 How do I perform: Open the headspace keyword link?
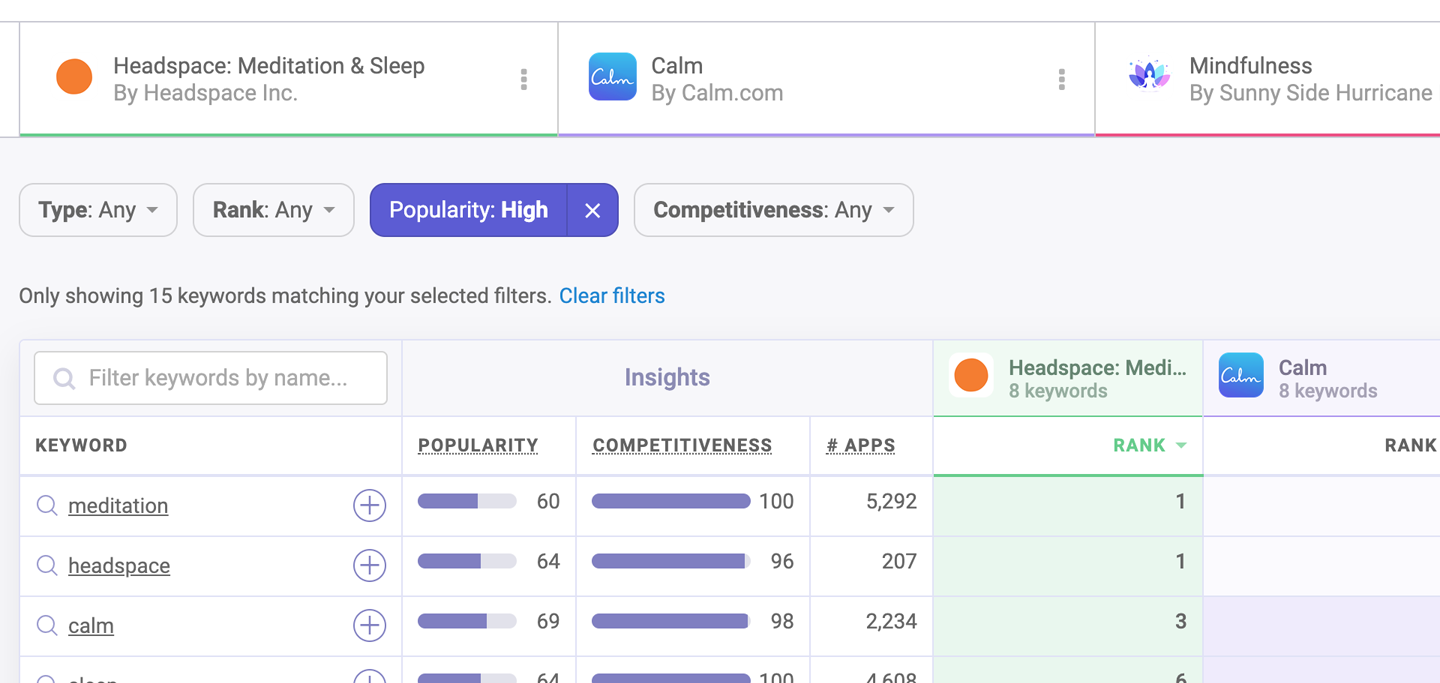119,566
